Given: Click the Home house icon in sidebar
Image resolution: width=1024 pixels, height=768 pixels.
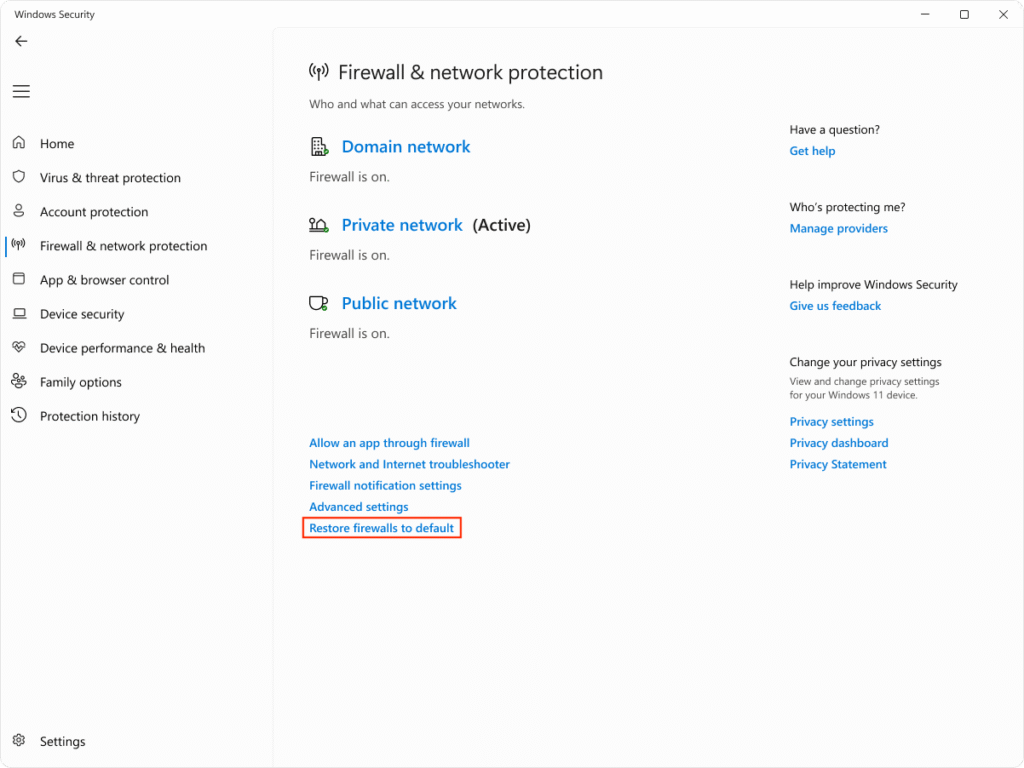Looking at the screenshot, I should click(19, 143).
